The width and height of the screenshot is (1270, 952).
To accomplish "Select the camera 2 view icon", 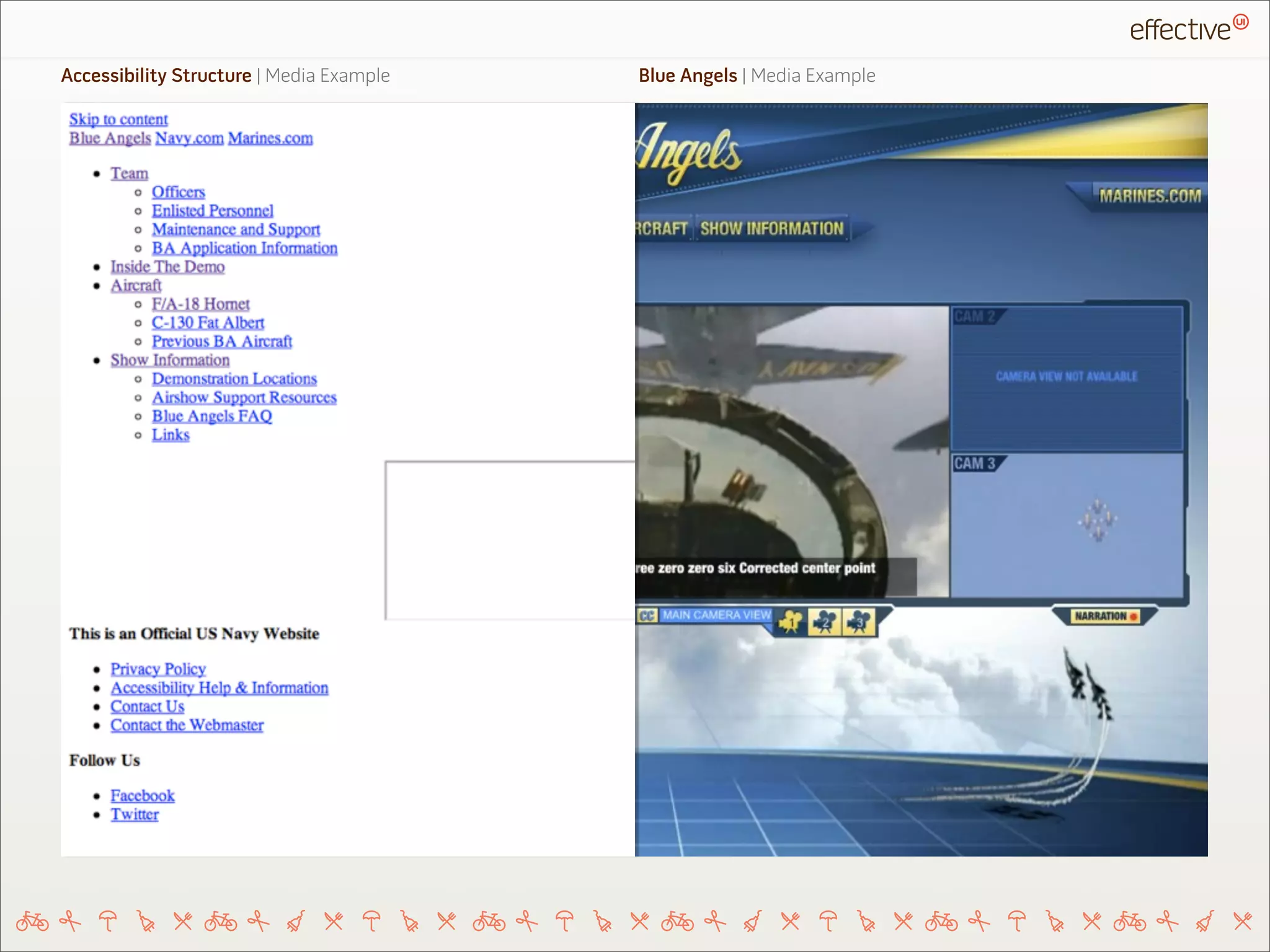I will [x=824, y=621].
